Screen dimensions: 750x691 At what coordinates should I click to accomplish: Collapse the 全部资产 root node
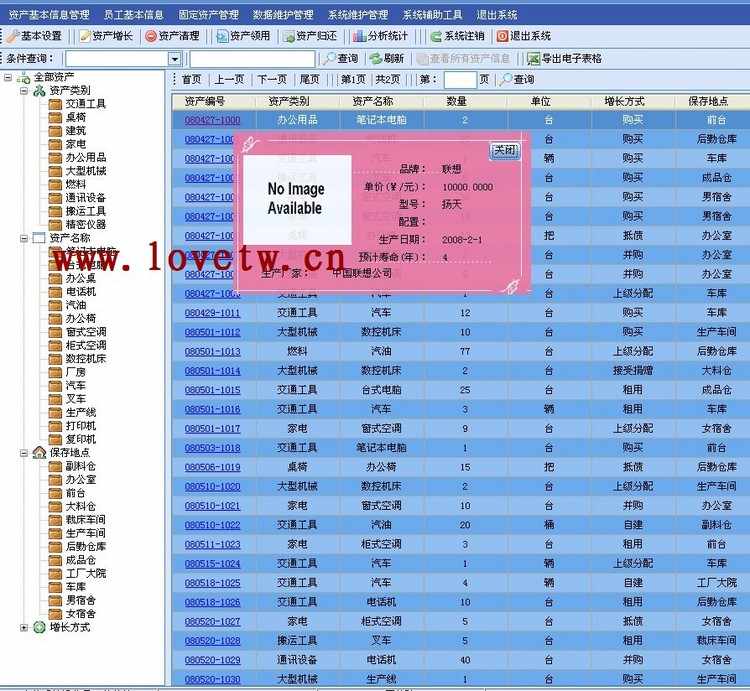click(x=8, y=77)
